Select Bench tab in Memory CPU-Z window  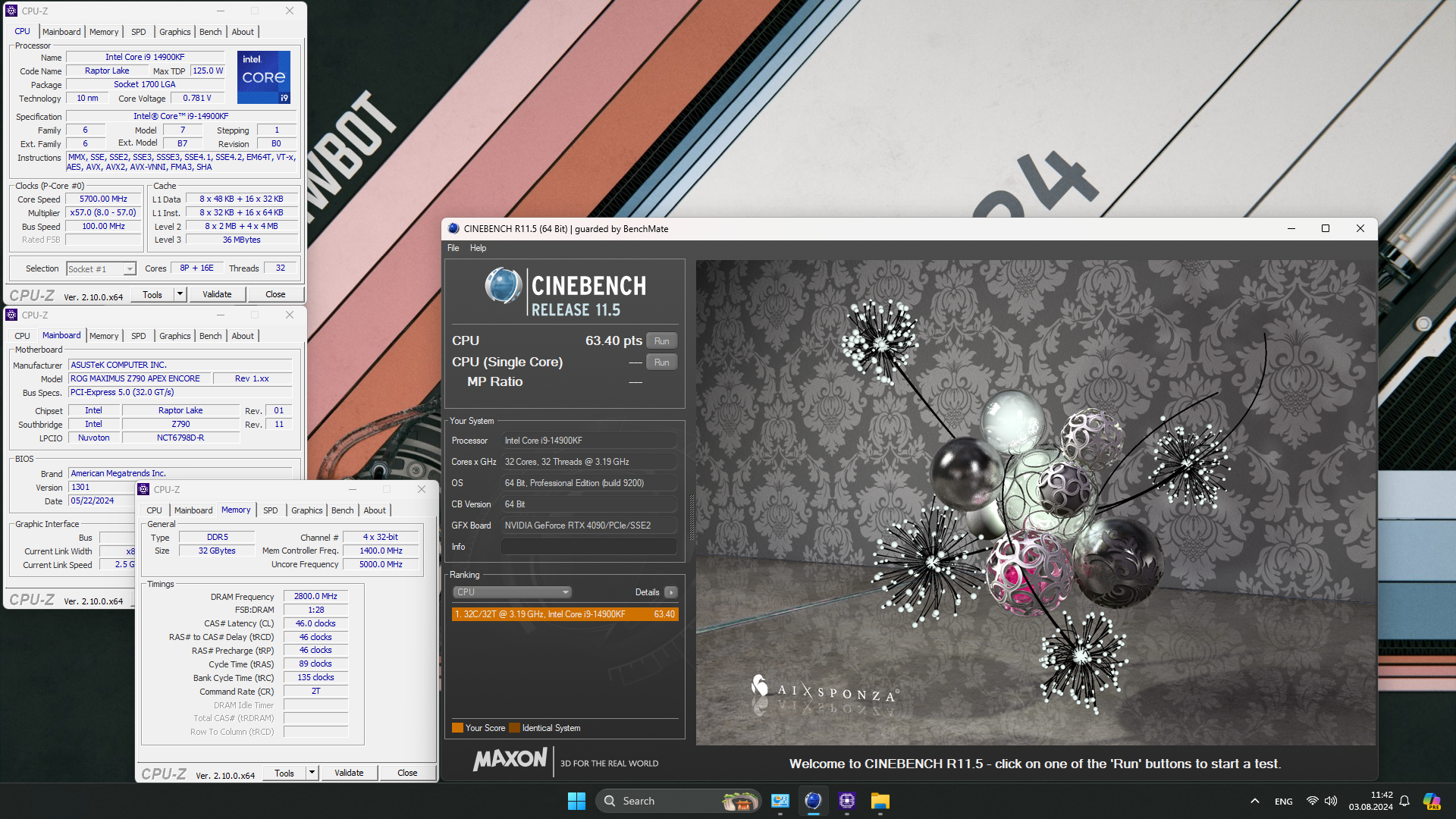tap(343, 510)
